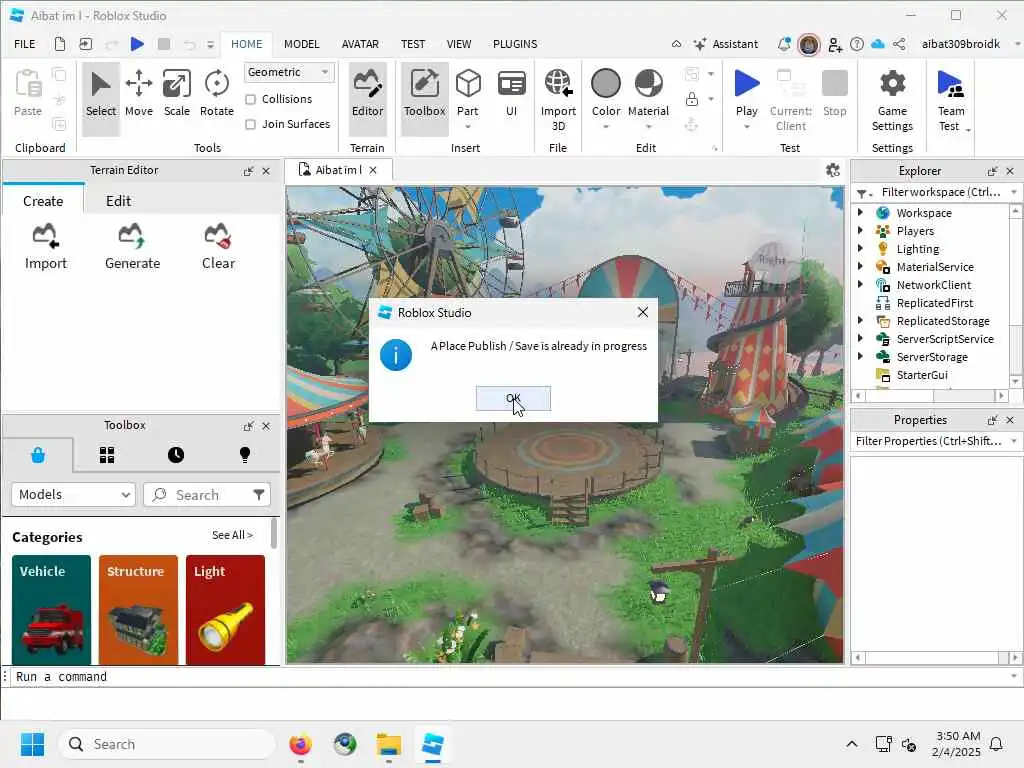
Task: Expand the ServerScriptService node
Action: point(861,338)
